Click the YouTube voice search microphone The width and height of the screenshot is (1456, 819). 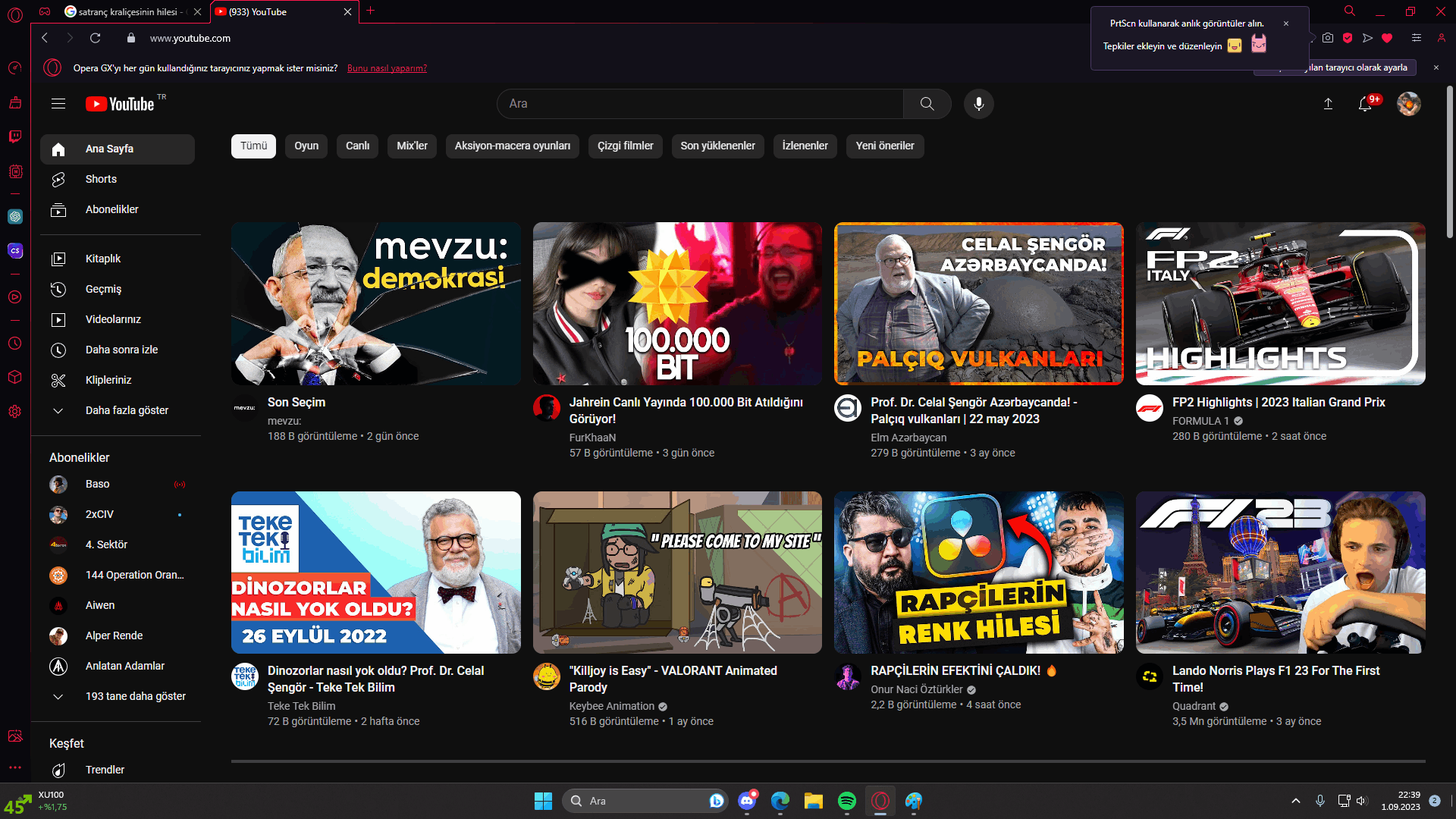[x=978, y=104]
